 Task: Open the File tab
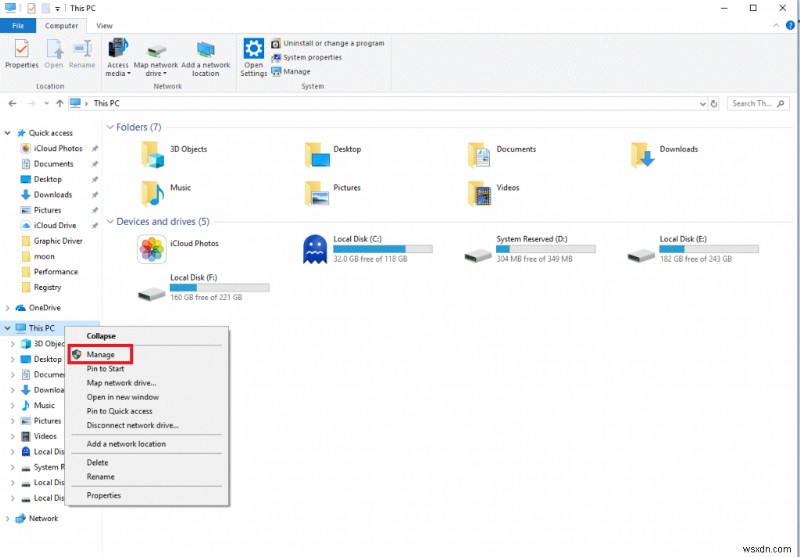(x=18, y=26)
